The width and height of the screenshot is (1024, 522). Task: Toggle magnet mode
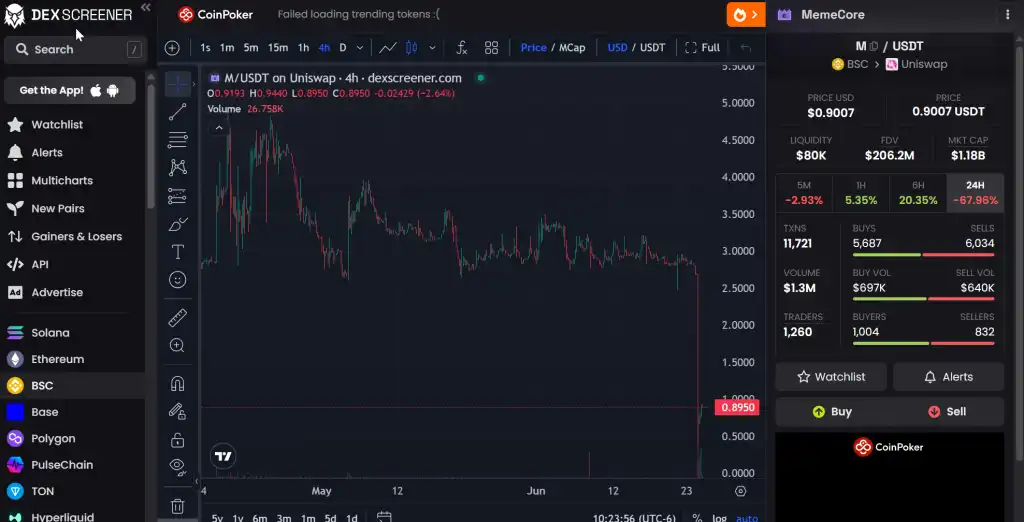click(x=177, y=383)
